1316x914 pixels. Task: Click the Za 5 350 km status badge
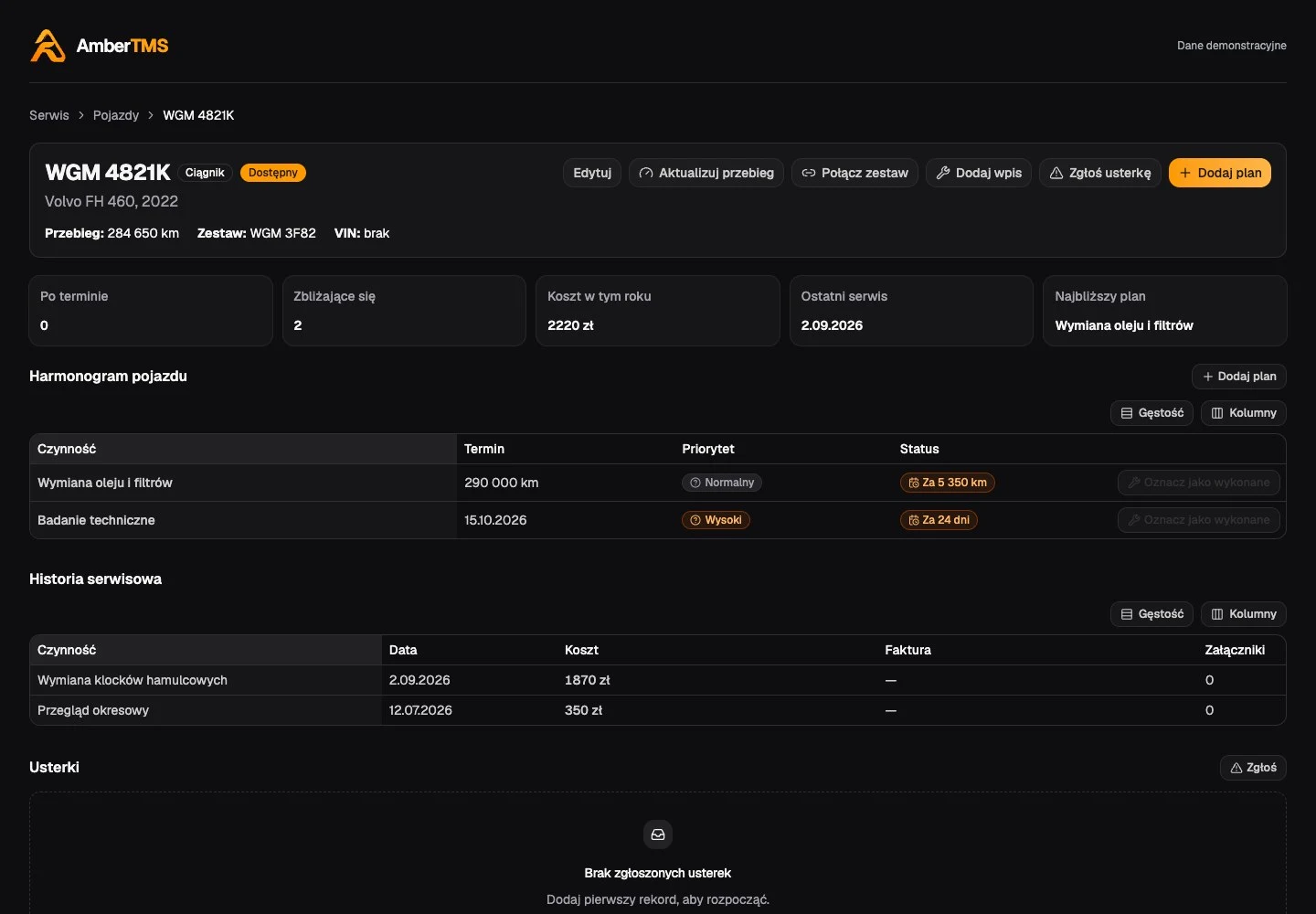tap(948, 483)
